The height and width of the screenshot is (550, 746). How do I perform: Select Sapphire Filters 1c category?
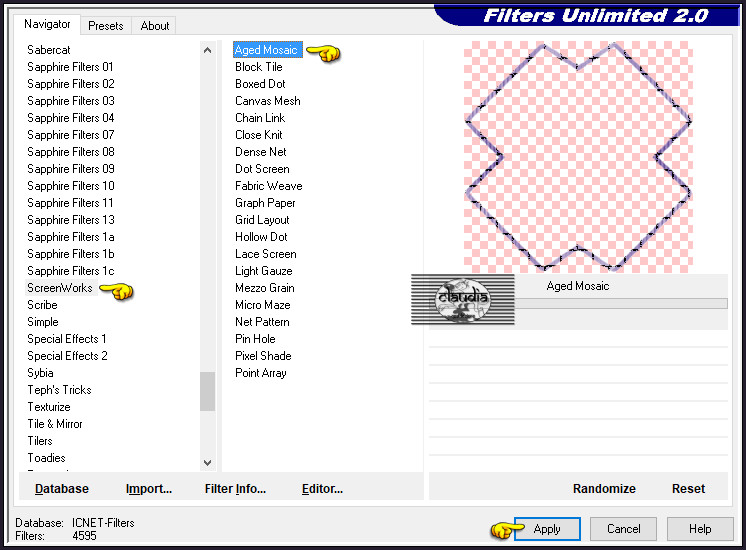click(70, 271)
